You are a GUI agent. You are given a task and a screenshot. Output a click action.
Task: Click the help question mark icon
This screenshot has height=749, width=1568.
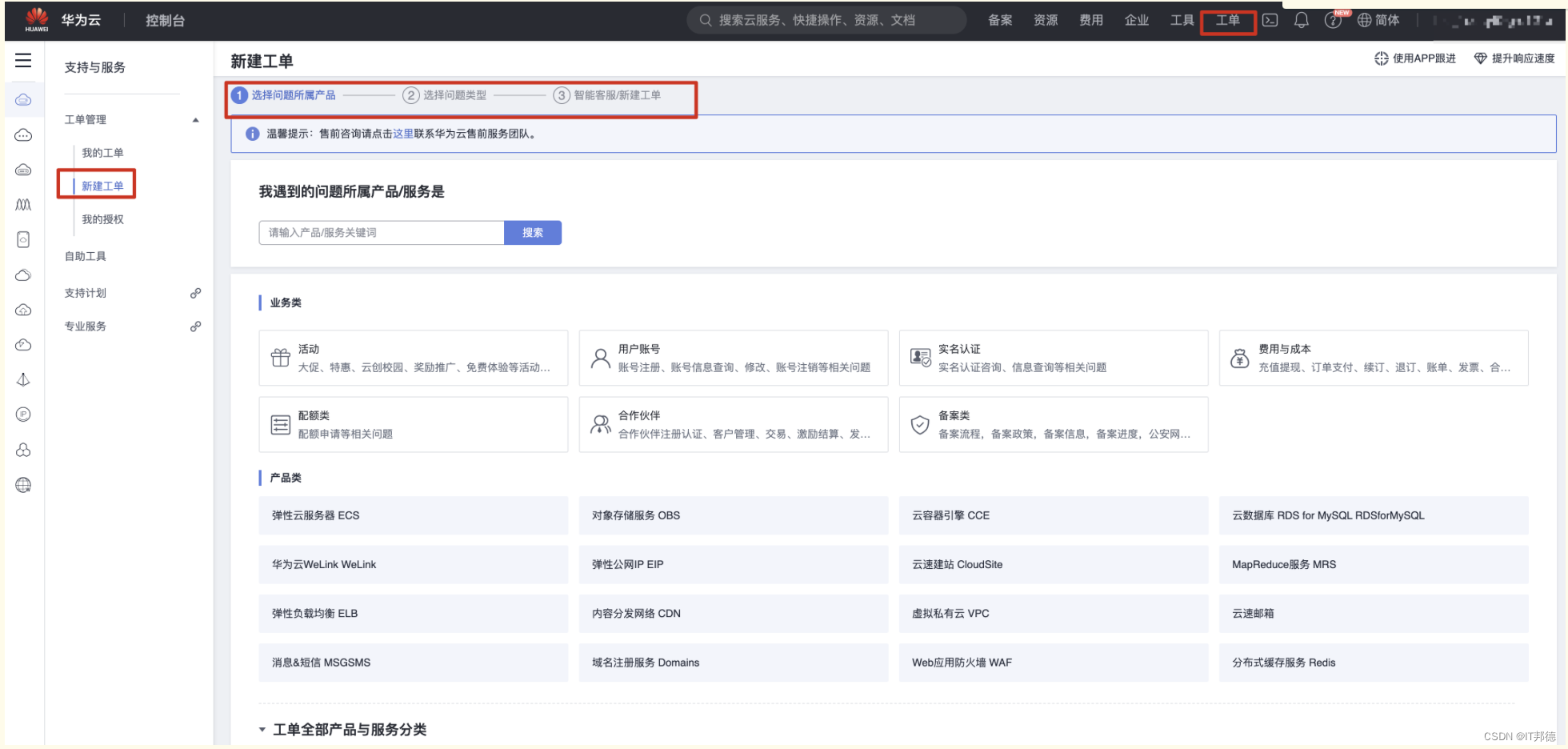coord(1332,21)
